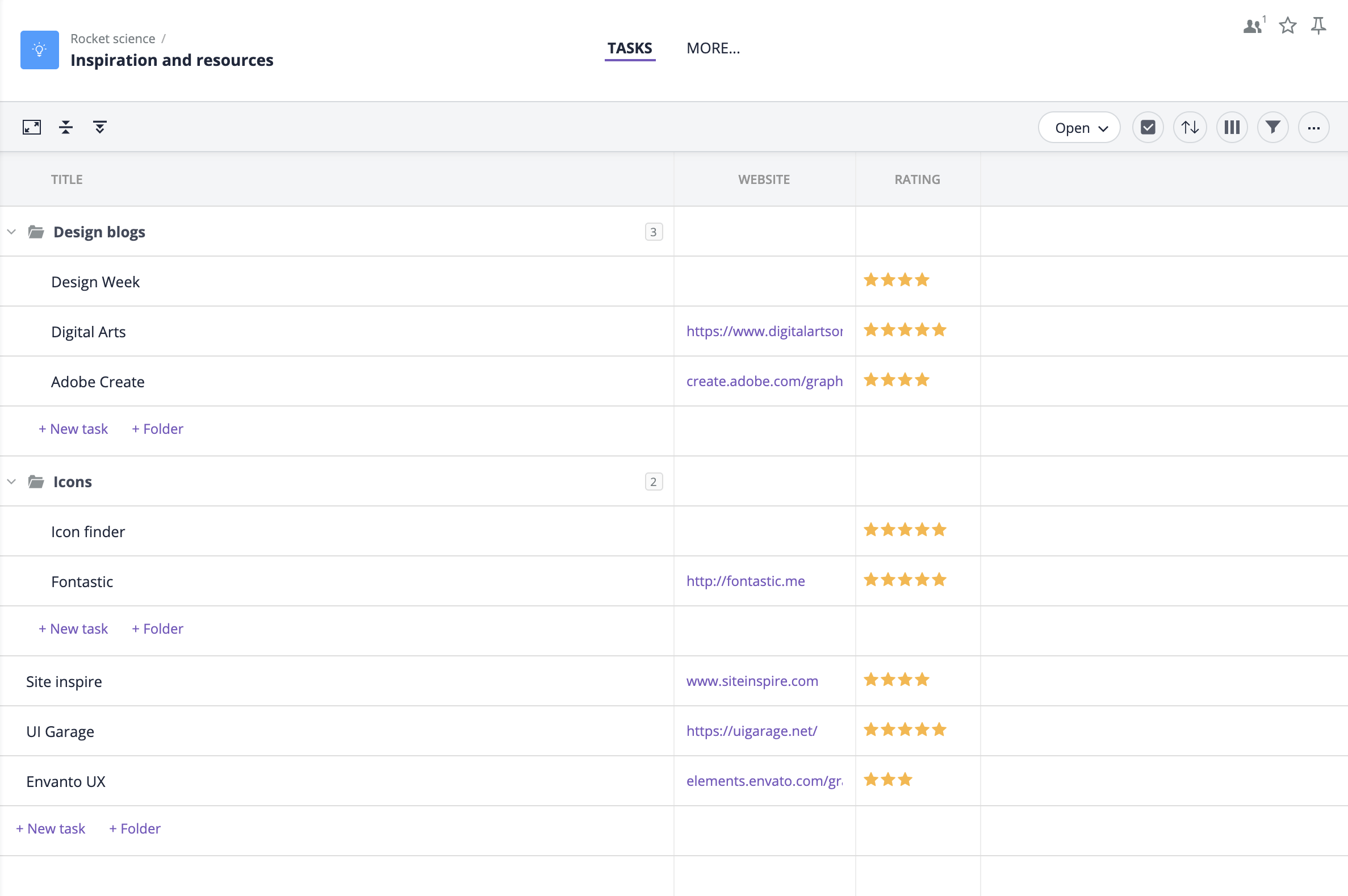Open the Open status dropdown
This screenshot has width=1348, height=896.
(1079, 127)
